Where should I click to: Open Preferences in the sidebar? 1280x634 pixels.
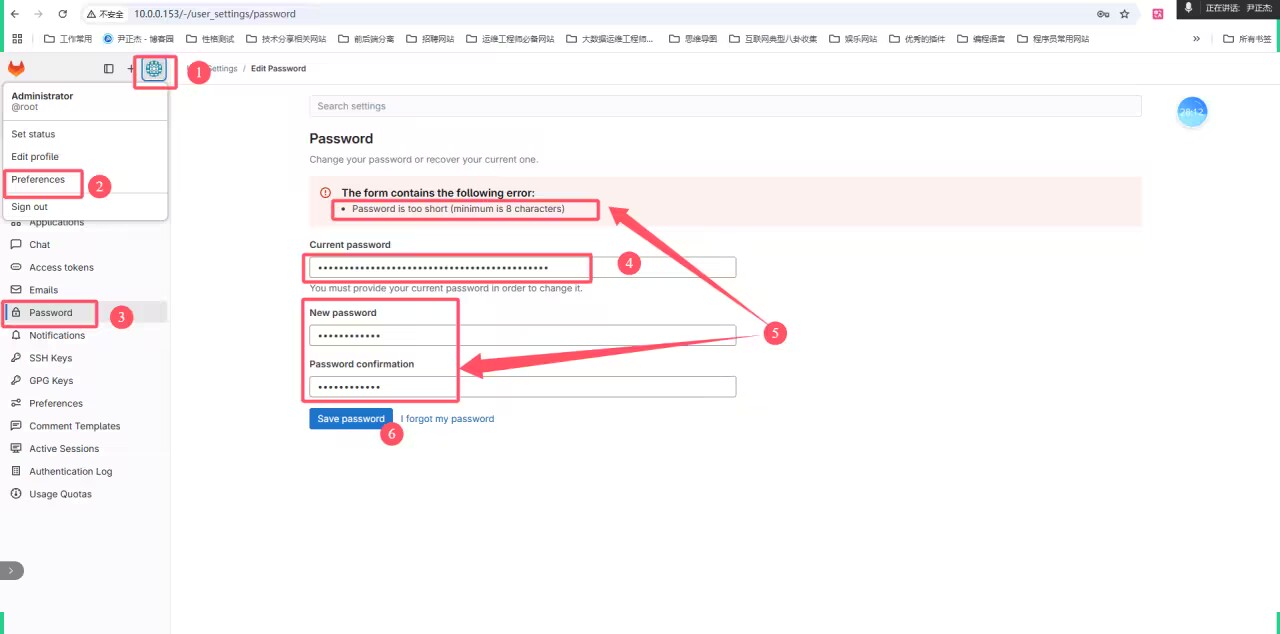(x=55, y=404)
